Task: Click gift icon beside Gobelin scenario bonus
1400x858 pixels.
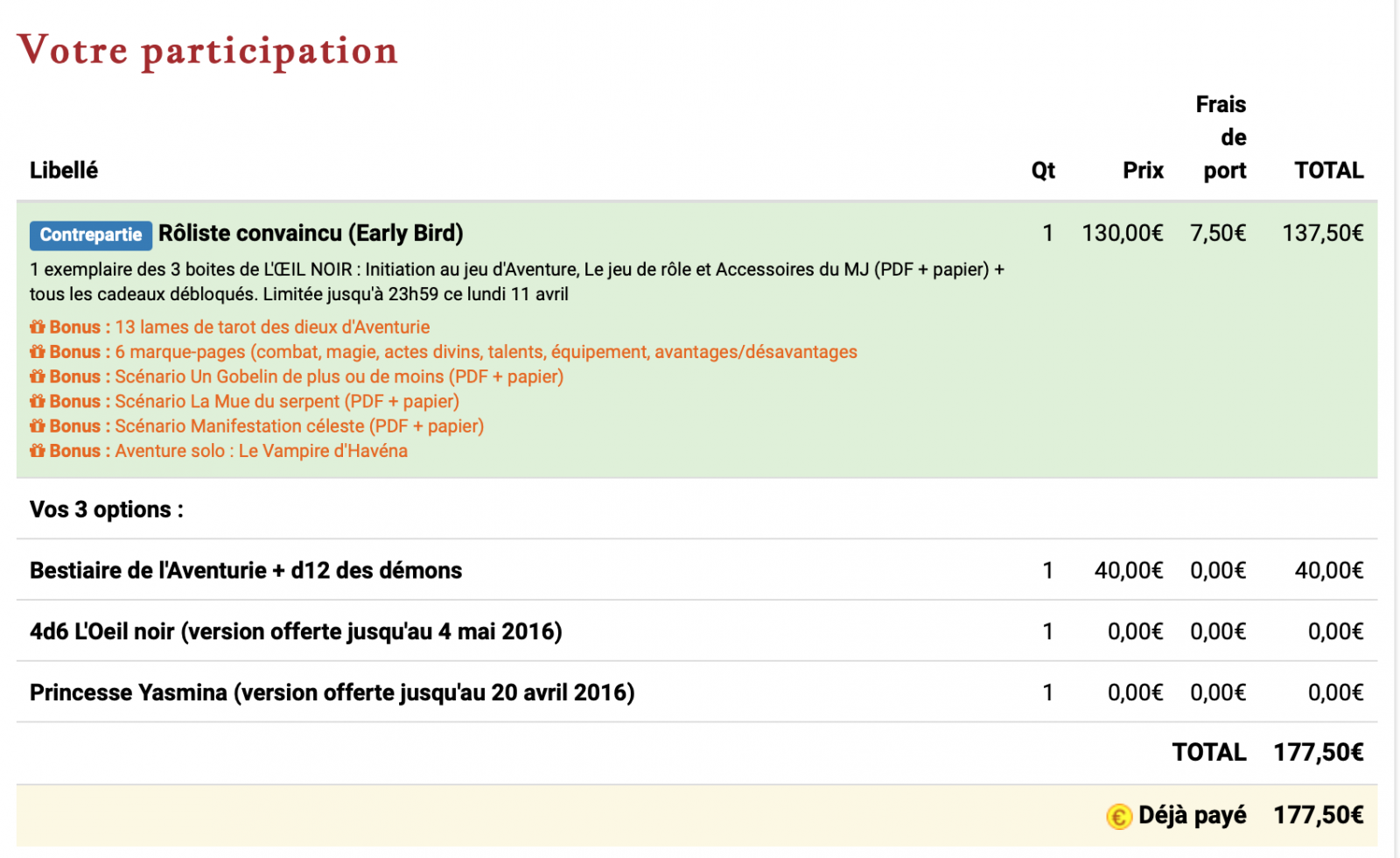Action: pyautogui.click(x=37, y=376)
